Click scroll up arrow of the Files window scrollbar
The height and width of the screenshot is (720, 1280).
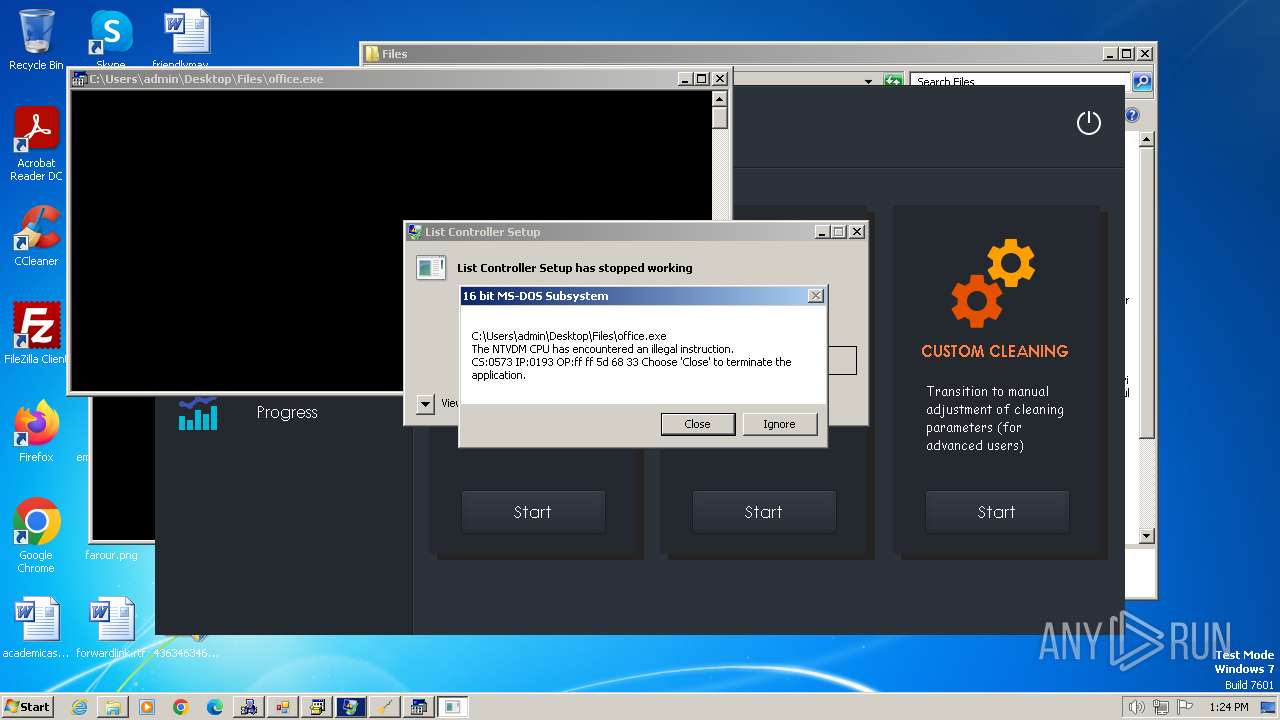coord(1147,140)
